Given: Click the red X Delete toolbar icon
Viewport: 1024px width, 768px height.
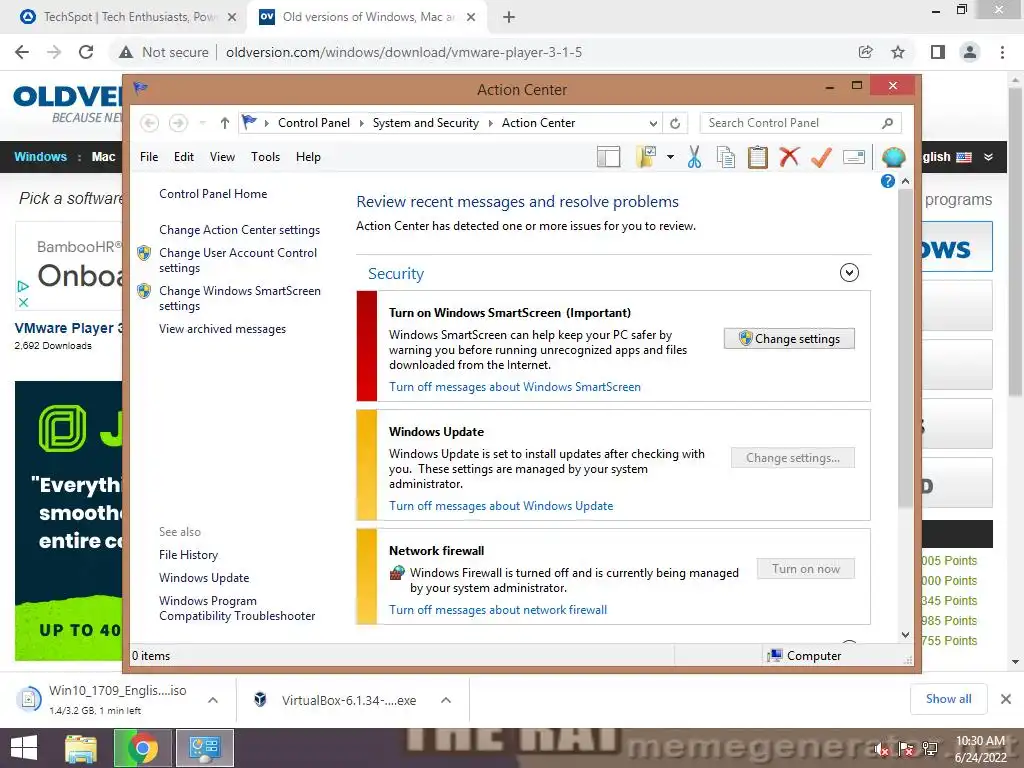Looking at the screenshot, I should click(x=789, y=157).
